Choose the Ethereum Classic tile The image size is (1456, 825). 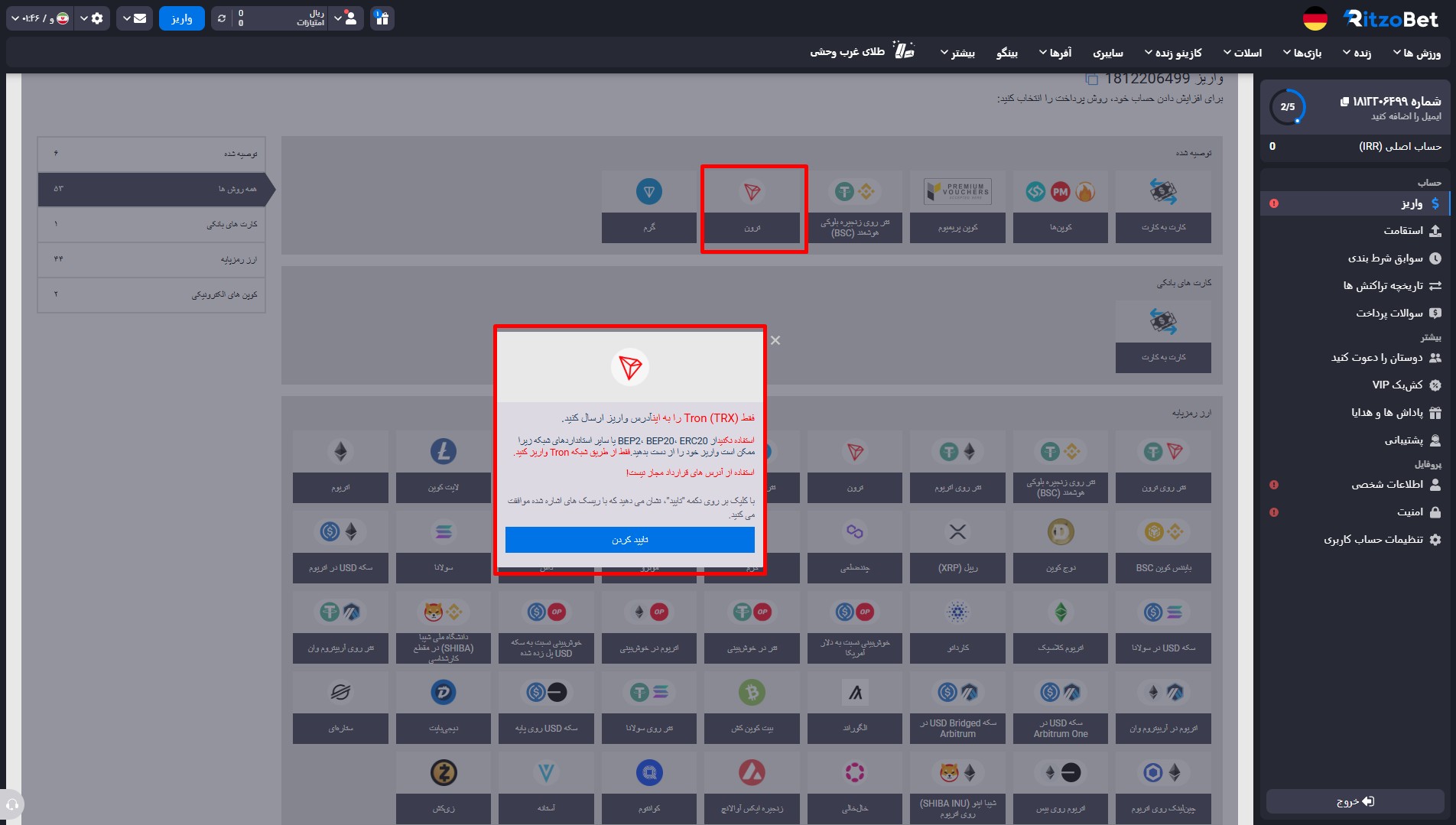(1060, 628)
